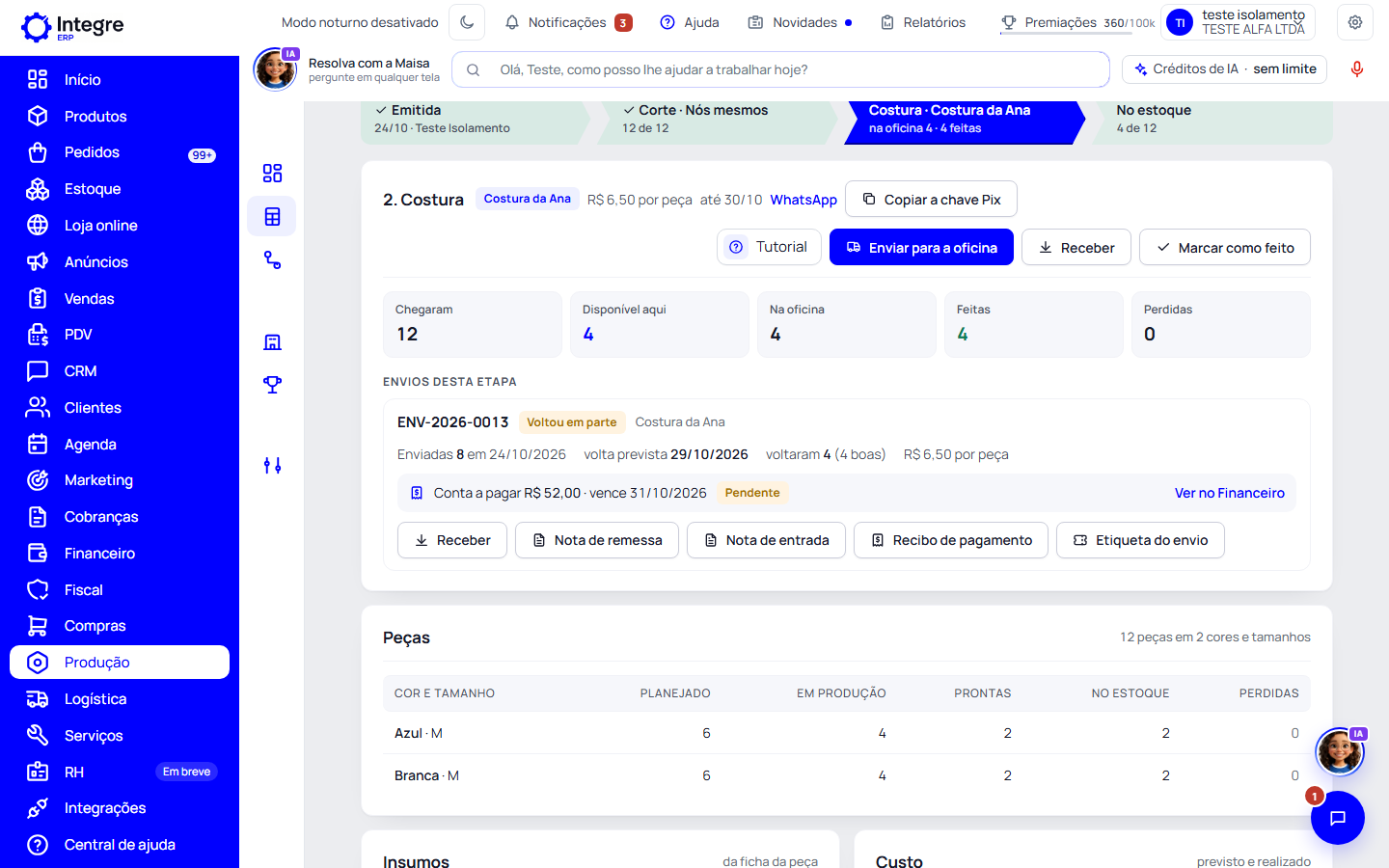The image size is (1389, 868).
Task: Click Marcar como feito
Action: click(x=1225, y=247)
